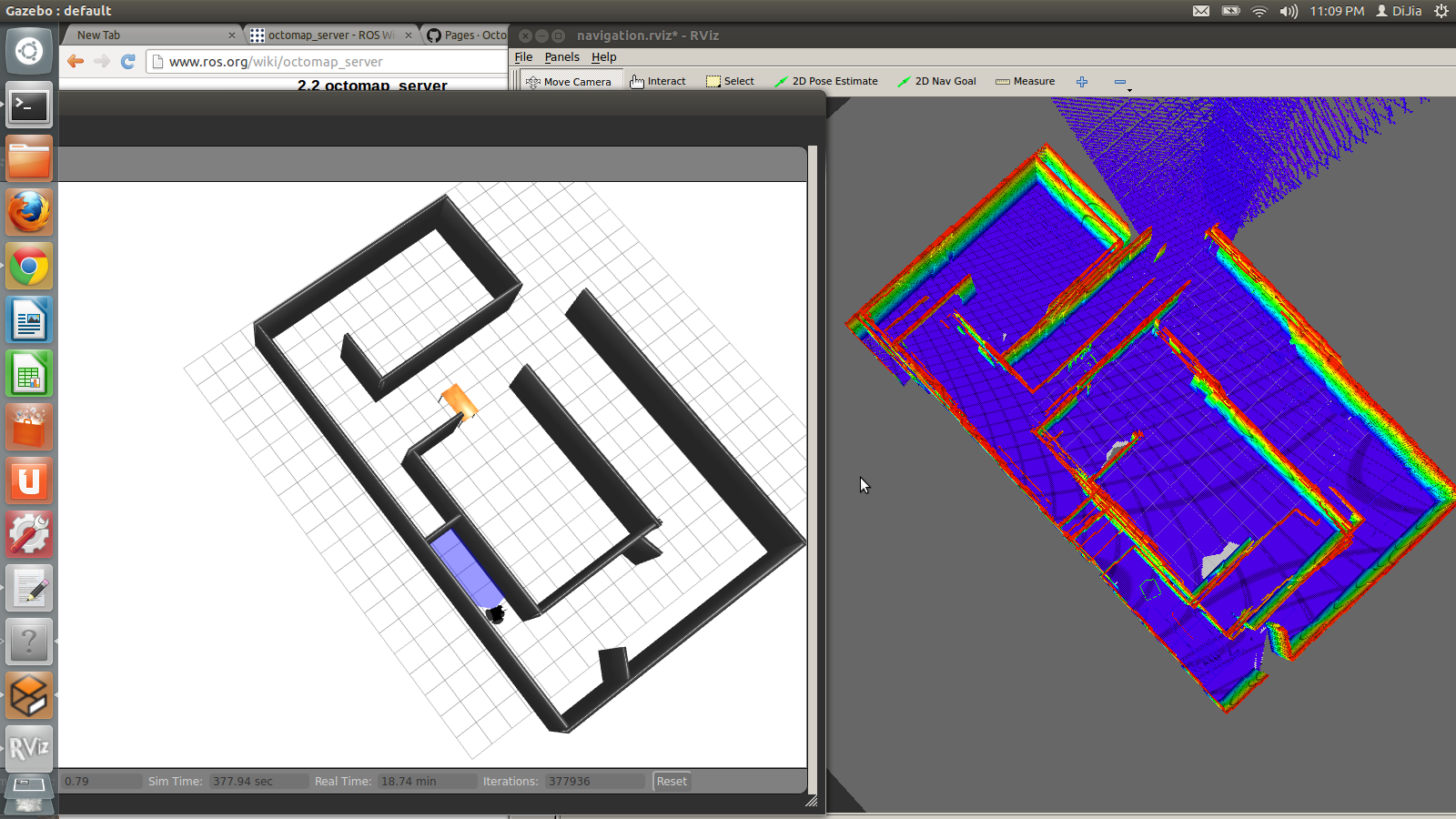The image size is (1456, 819).
Task: Reload the octomap_server wiki page
Action: (x=128, y=61)
